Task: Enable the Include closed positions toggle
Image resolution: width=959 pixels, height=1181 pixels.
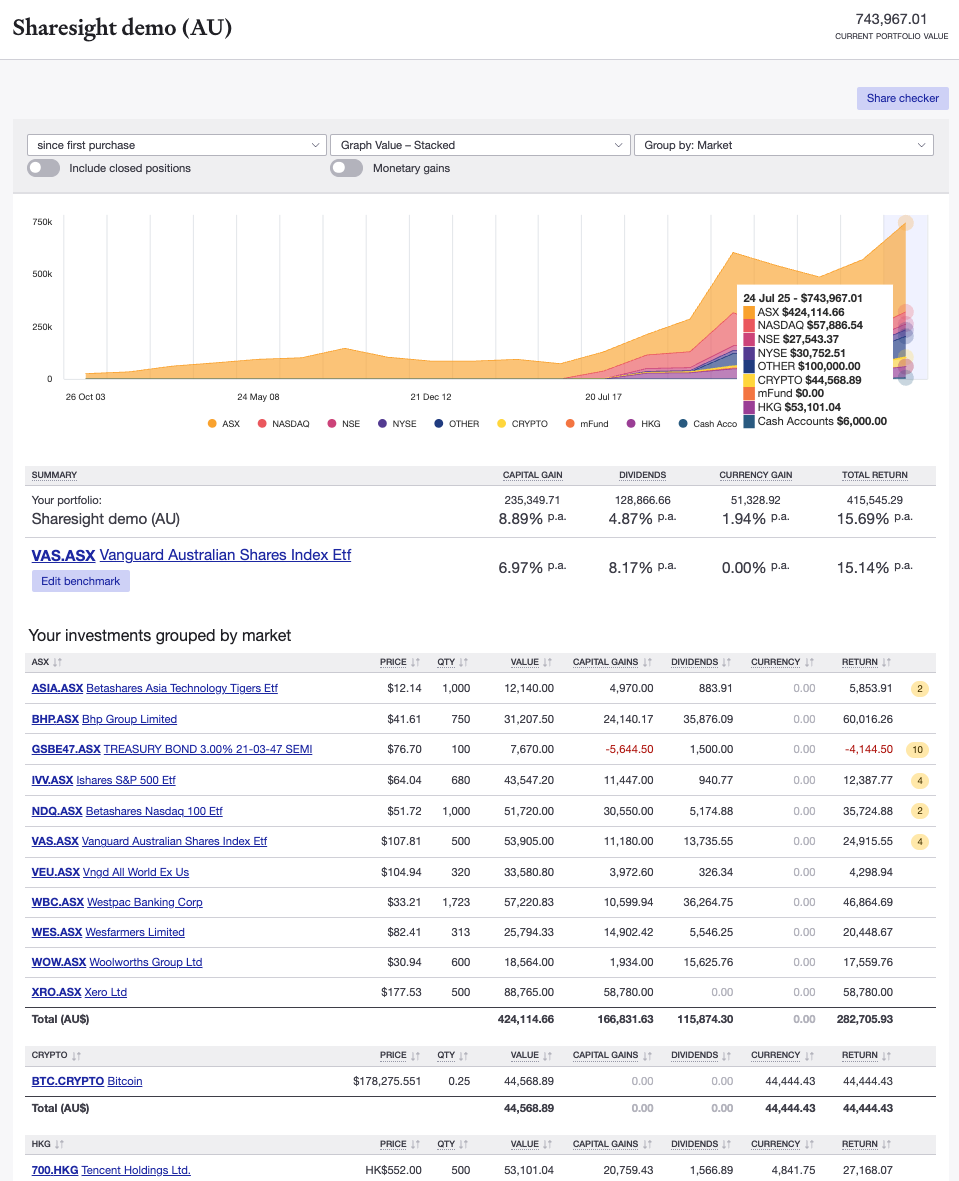Action: (43, 167)
